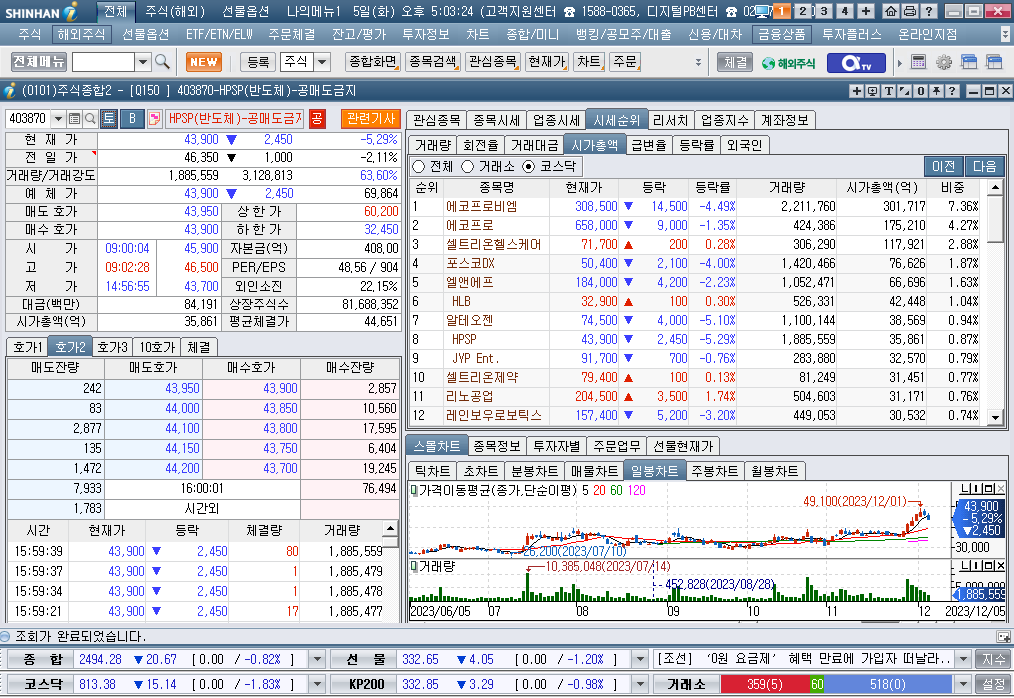Select the 거래소 radio button

click(x=468, y=166)
